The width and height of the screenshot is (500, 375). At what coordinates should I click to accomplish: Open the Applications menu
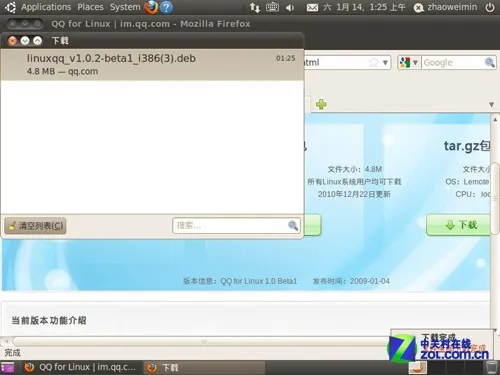click(x=46, y=7)
